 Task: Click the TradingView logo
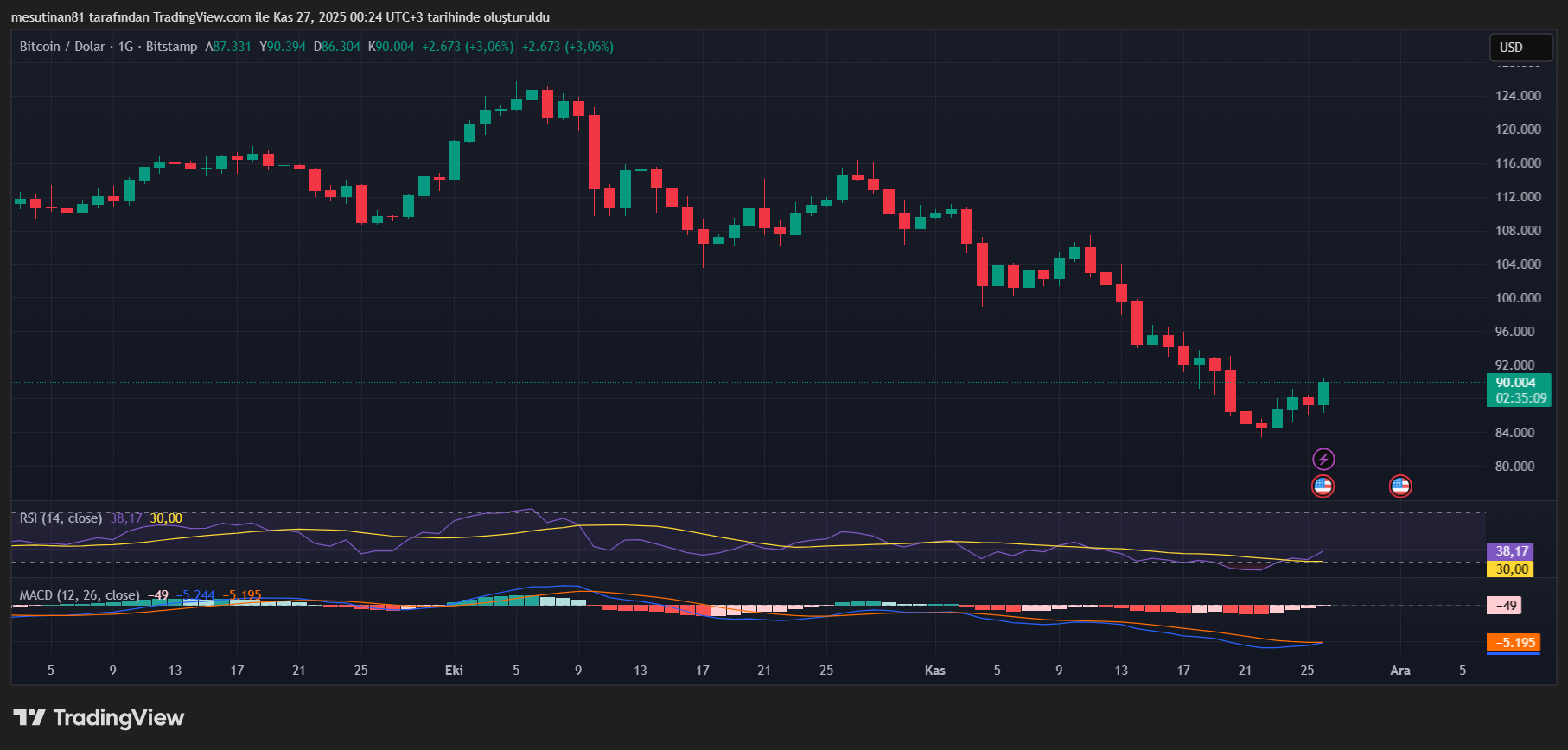click(x=99, y=717)
